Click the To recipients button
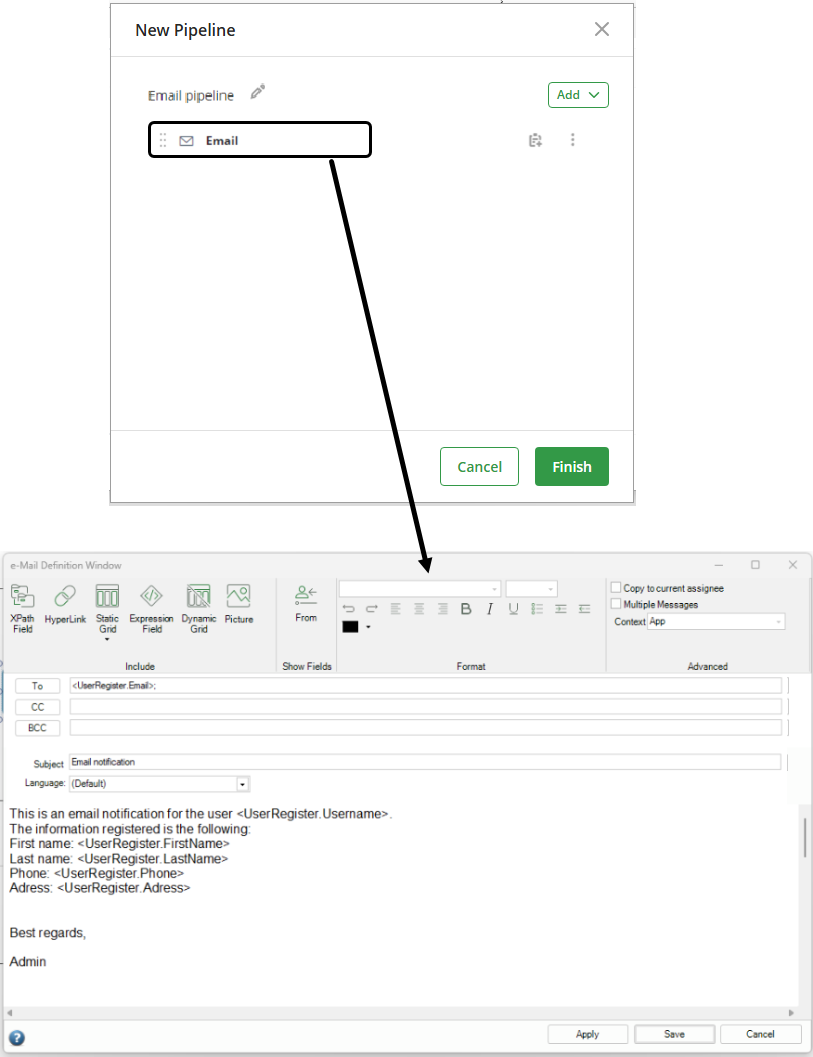Screen dimensions: 813x1057 coord(38,686)
